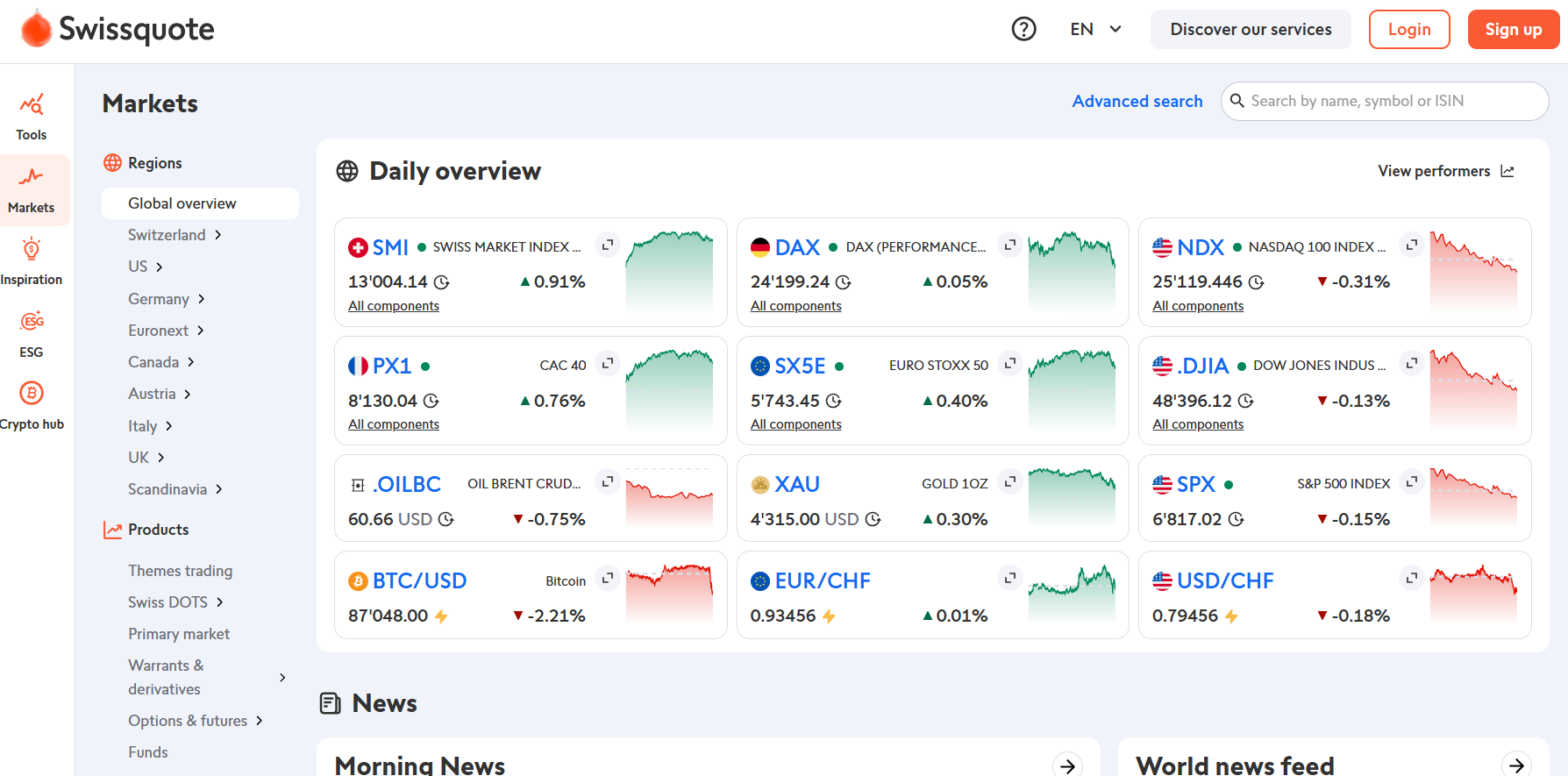Image resolution: width=1568 pixels, height=776 pixels.
Task: Select Global overview
Action: coord(200,203)
